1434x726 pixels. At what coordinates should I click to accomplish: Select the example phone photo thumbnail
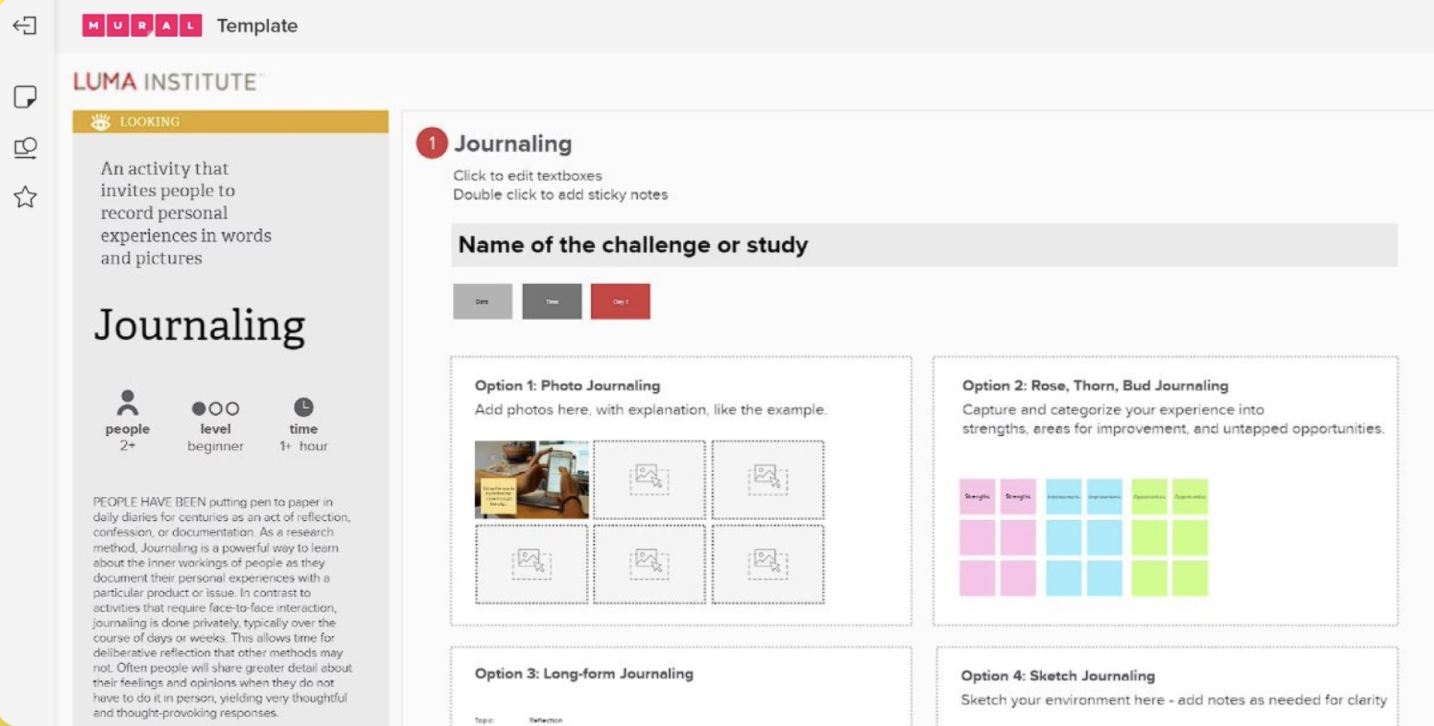532,479
